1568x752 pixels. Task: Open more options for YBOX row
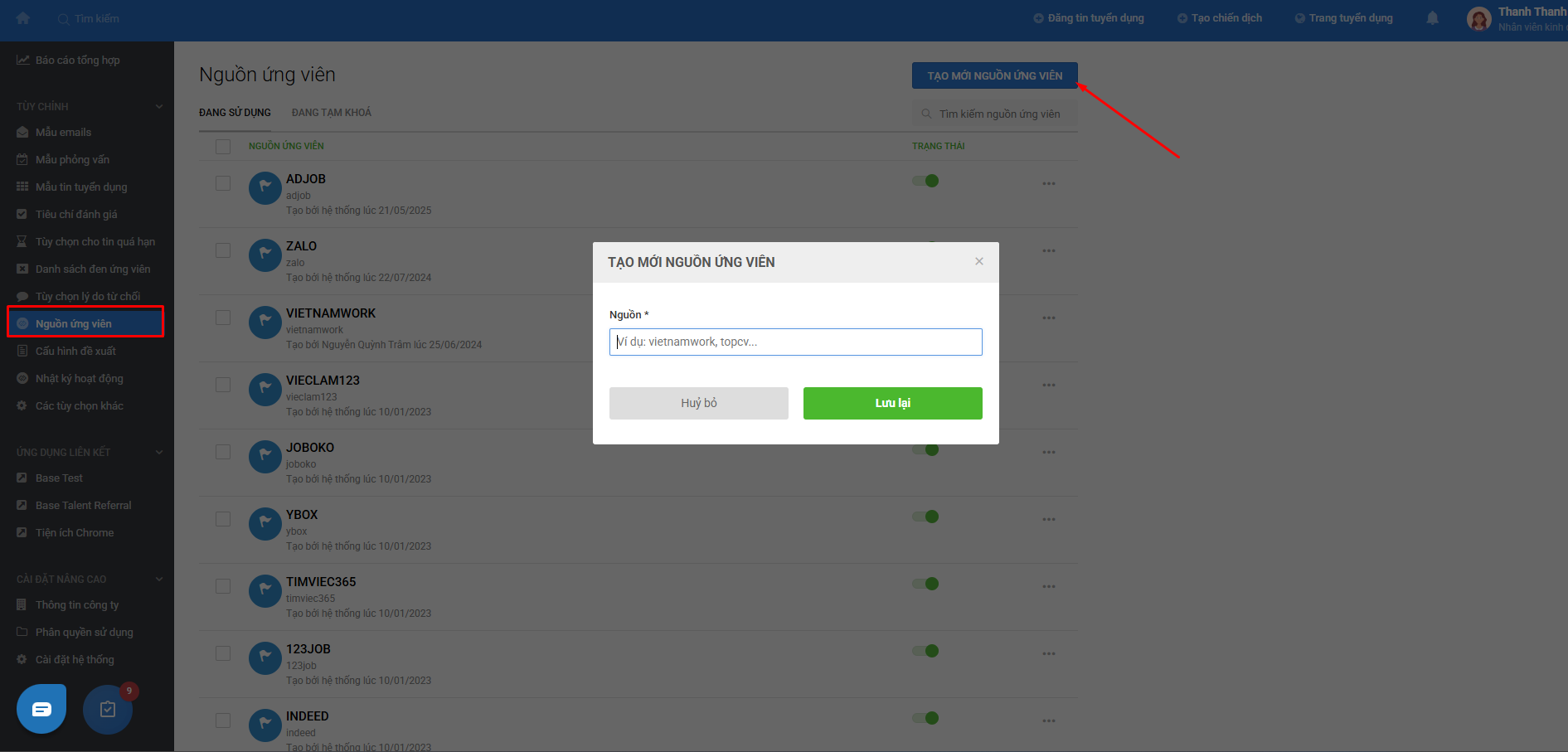[x=1049, y=519]
